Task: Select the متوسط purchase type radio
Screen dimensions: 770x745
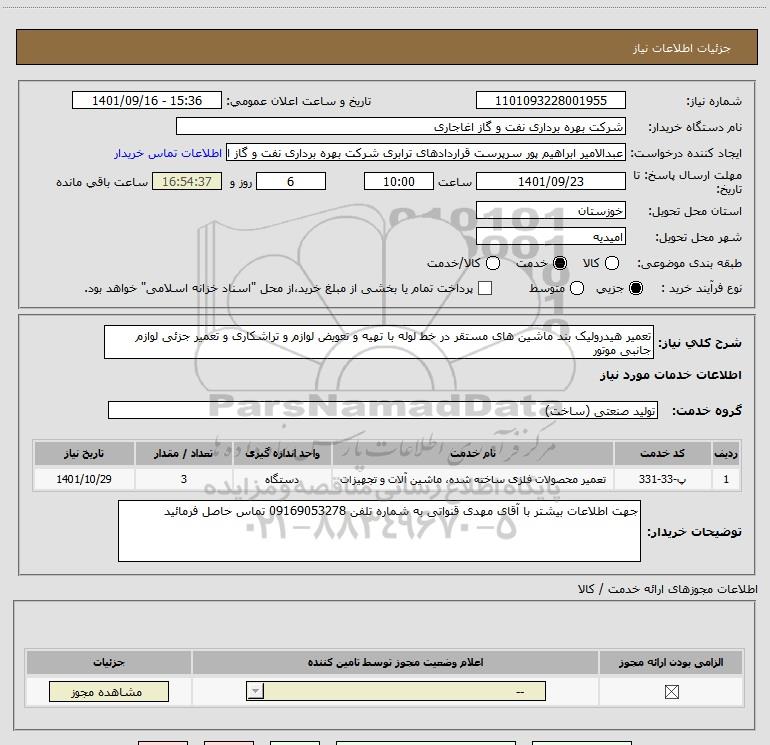Action: [x=577, y=288]
